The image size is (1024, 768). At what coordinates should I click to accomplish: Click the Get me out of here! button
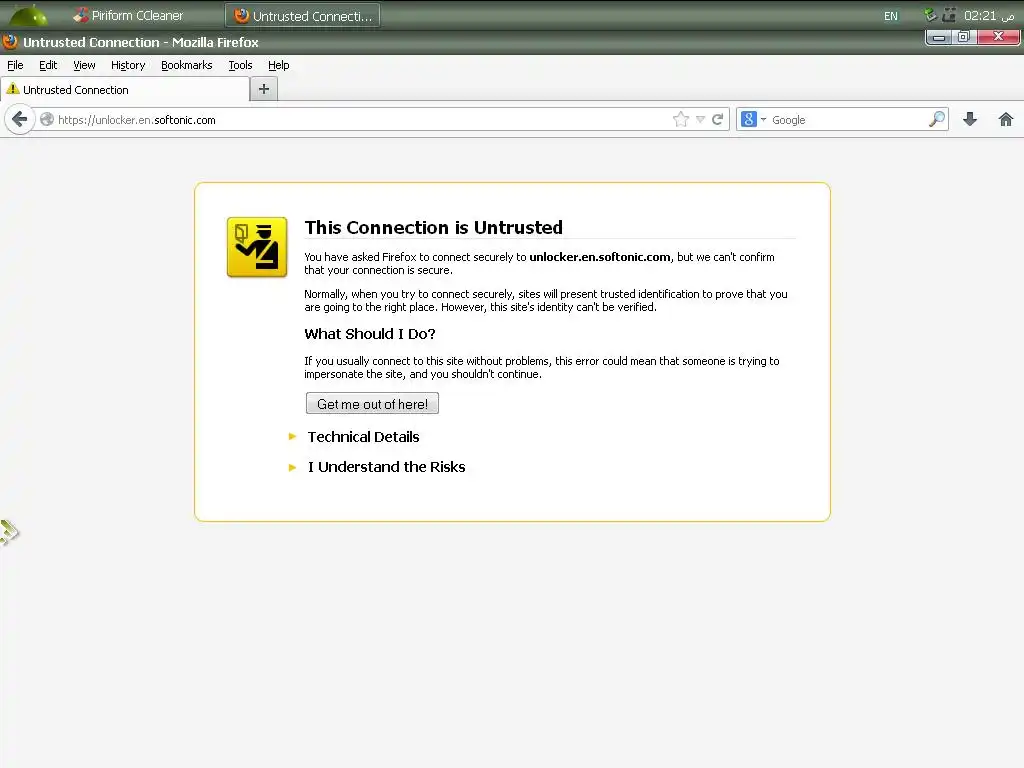pyautogui.click(x=372, y=404)
